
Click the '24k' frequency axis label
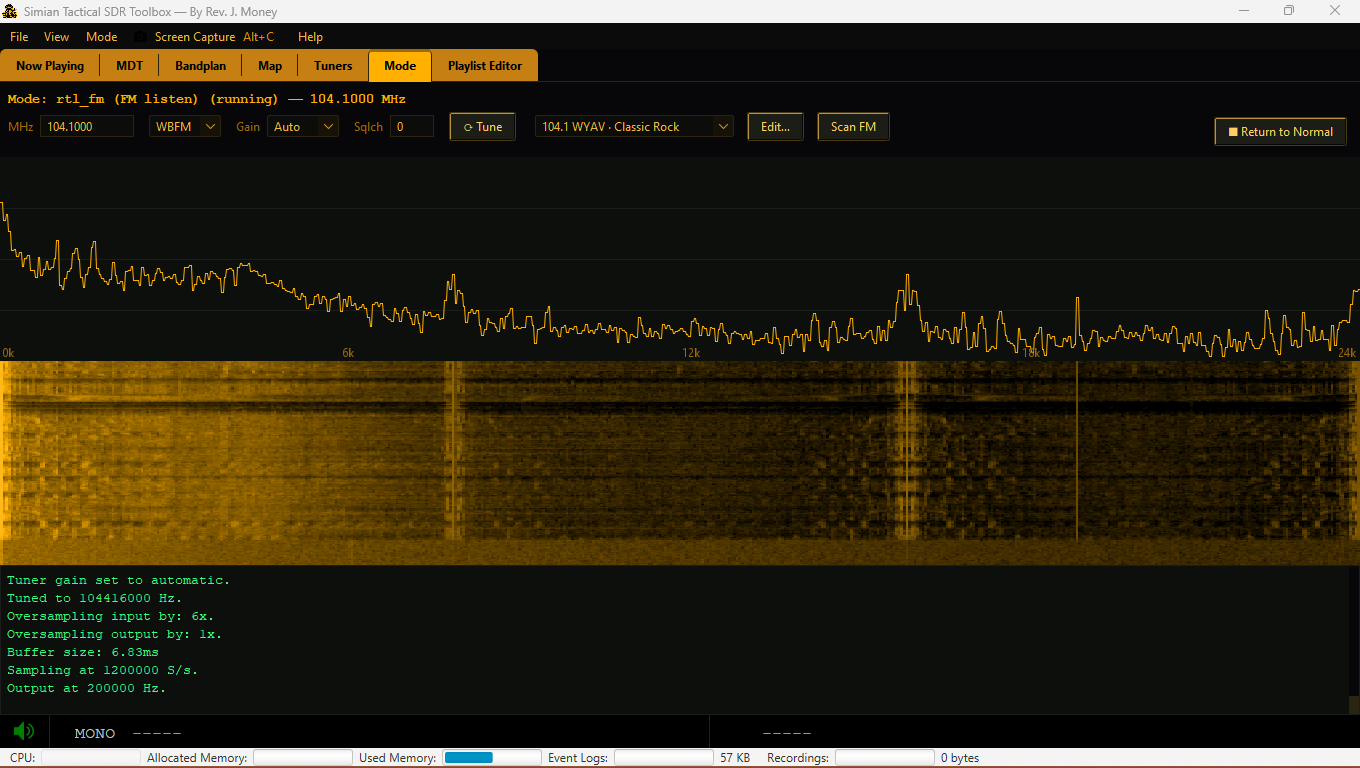(1347, 353)
